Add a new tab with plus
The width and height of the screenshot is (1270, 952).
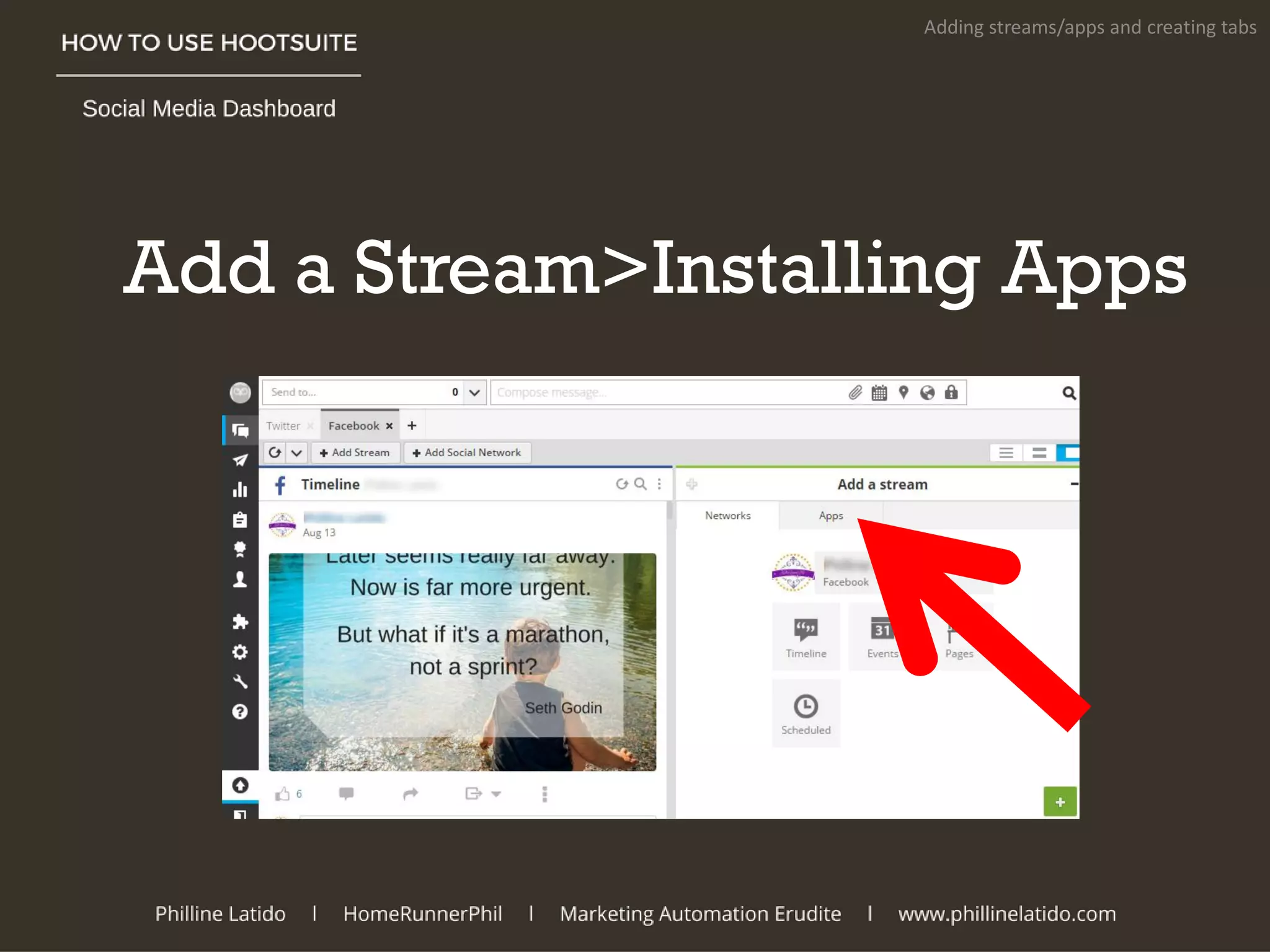412,426
